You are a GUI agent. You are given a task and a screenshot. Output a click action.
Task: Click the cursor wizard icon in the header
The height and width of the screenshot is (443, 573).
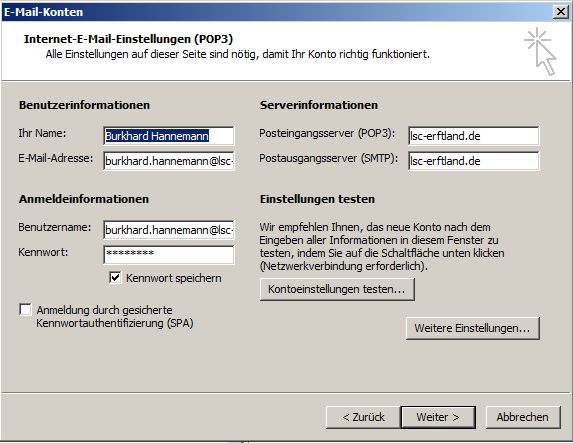click(x=540, y=52)
